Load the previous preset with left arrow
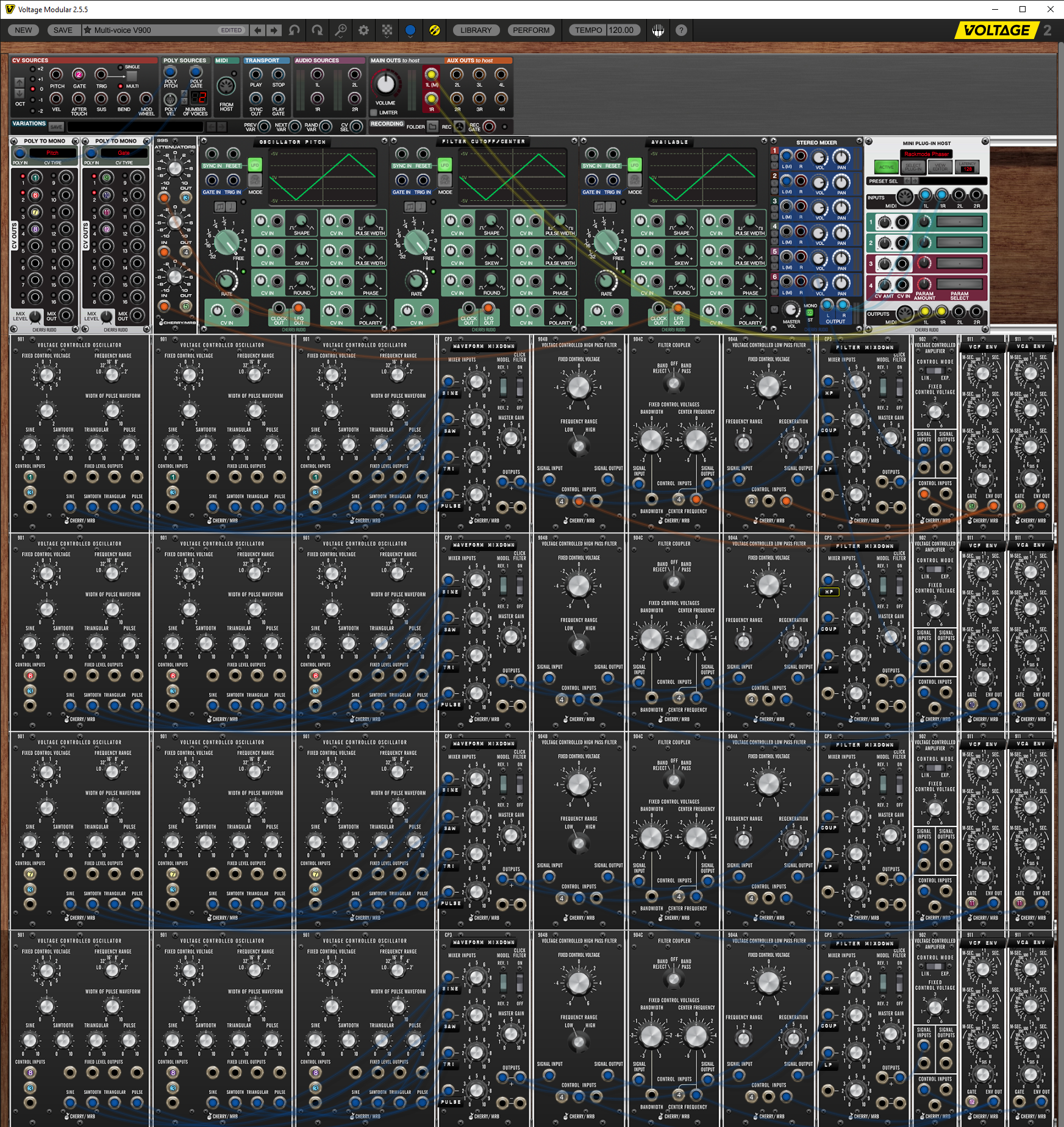Viewport: 1064px width, 1127px height. pos(258,30)
